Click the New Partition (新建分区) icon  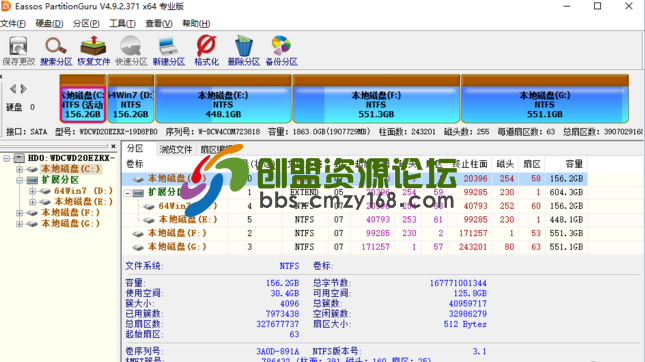169,51
